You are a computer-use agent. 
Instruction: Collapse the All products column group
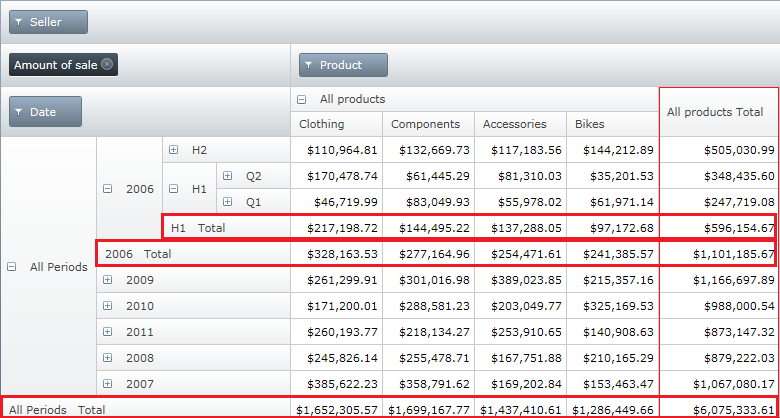click(302, 99)
